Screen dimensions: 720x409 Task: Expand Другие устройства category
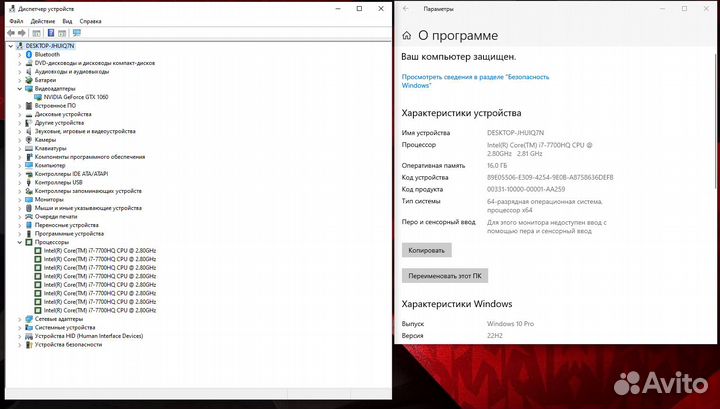click(20, 123)
